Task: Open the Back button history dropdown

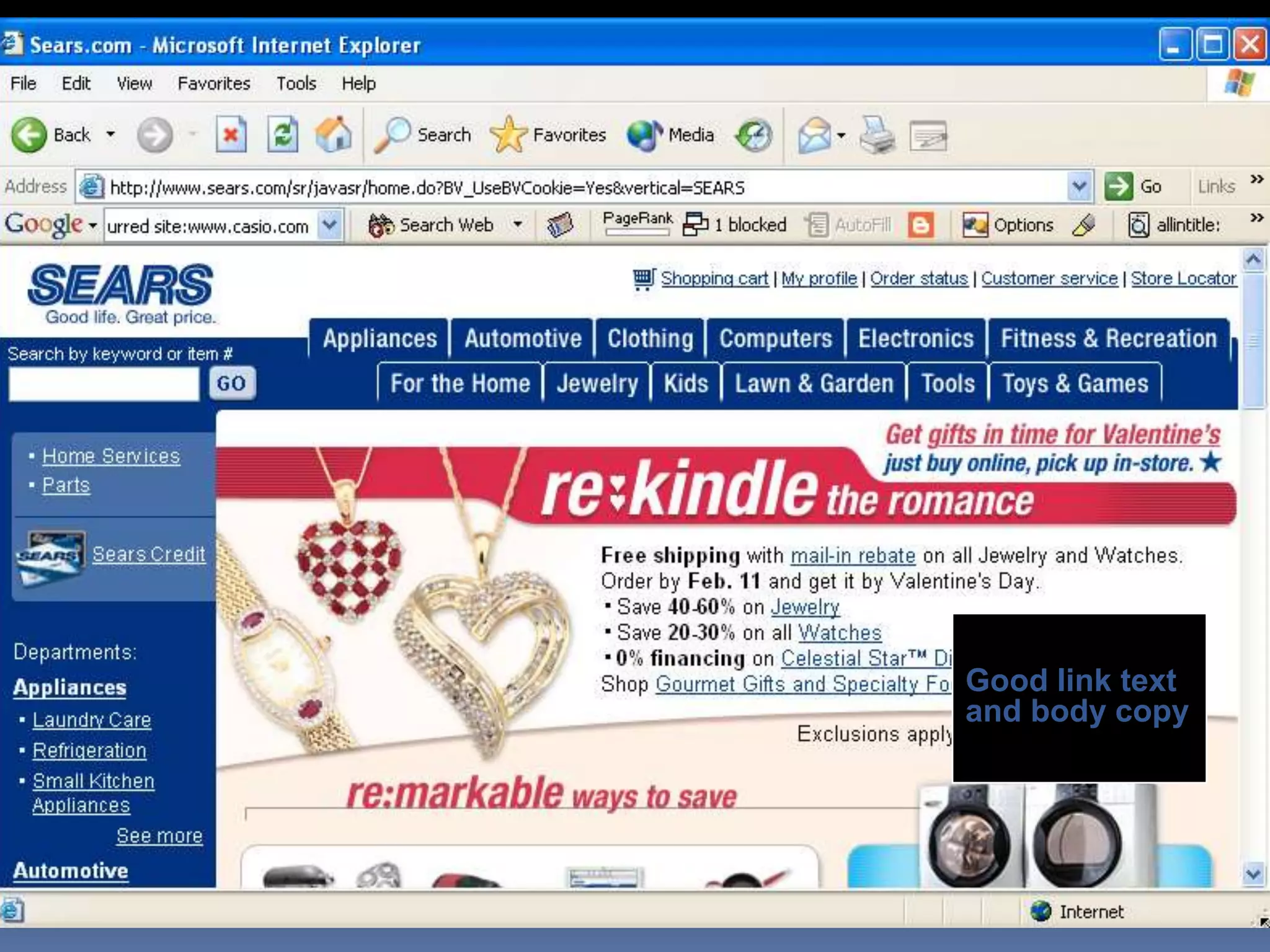Action: click(x=110, y=134)
